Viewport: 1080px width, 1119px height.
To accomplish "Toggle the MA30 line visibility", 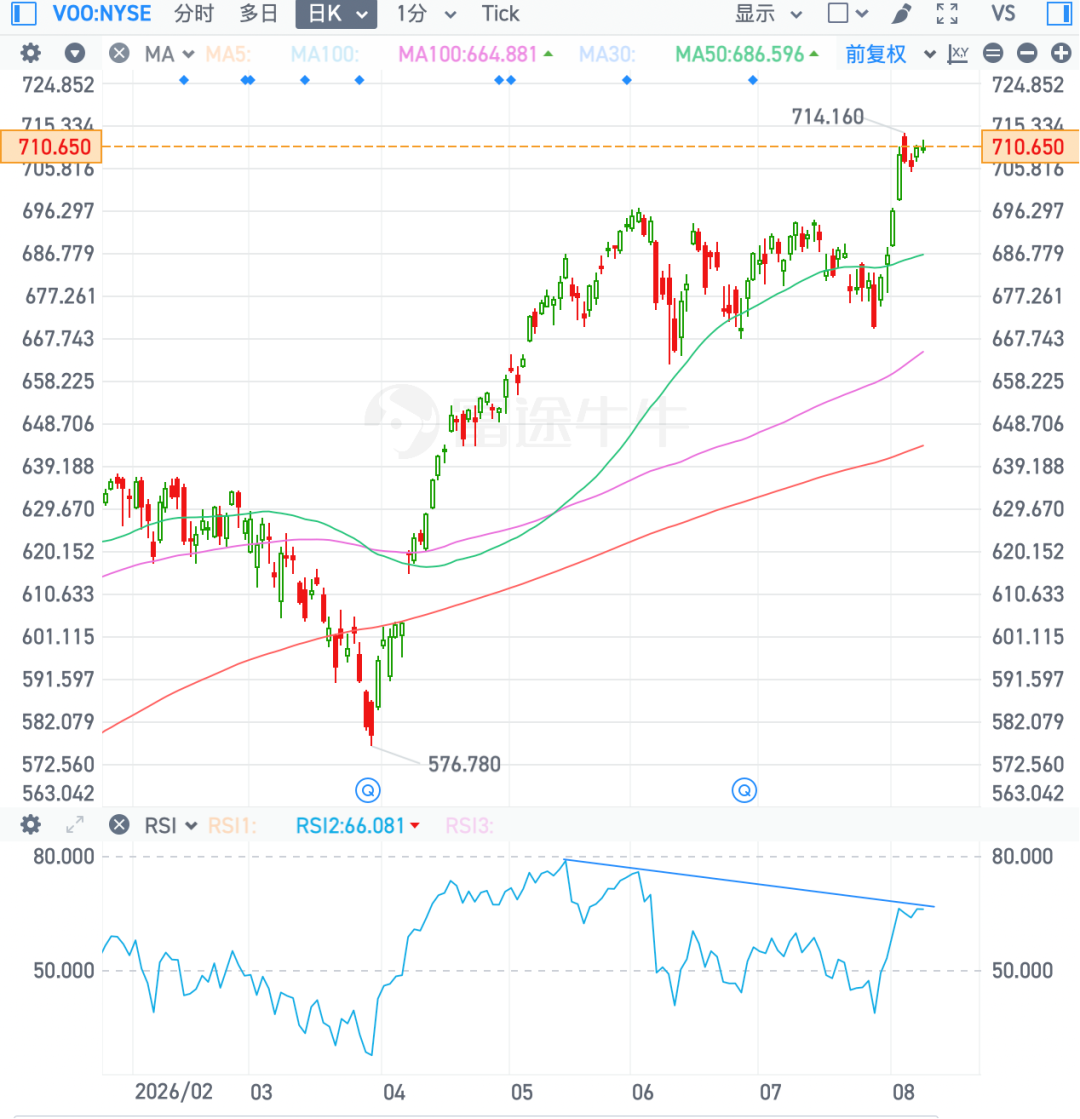I will [x=607, y=54].
